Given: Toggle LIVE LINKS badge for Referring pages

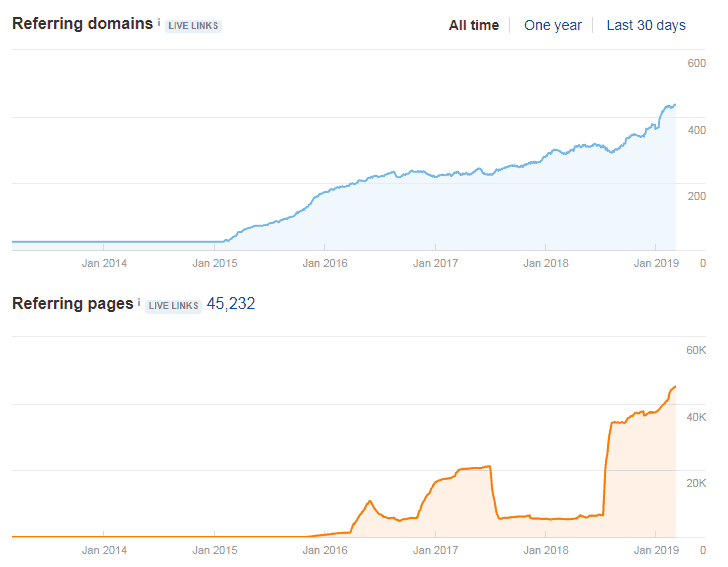Looking at the screenshot, I should pyautogui.click(x=173, y=305).
